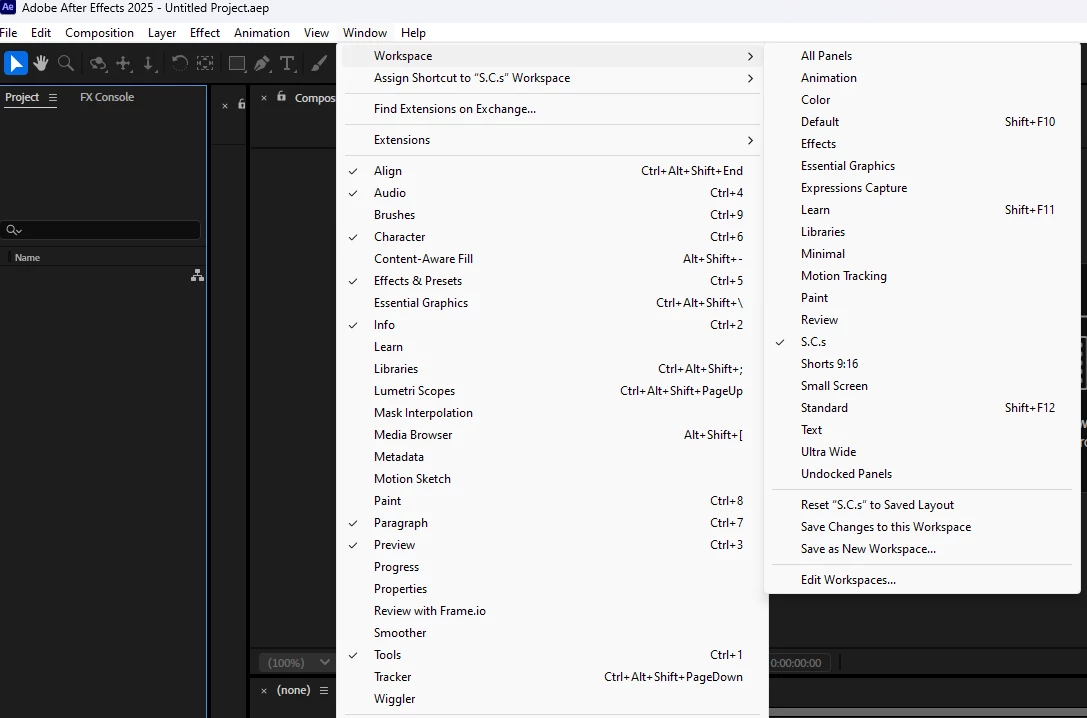The width and height of the screenshot is (1087, 718).
Task: Select the Selection arrow tool
Action: coord(15,63)
